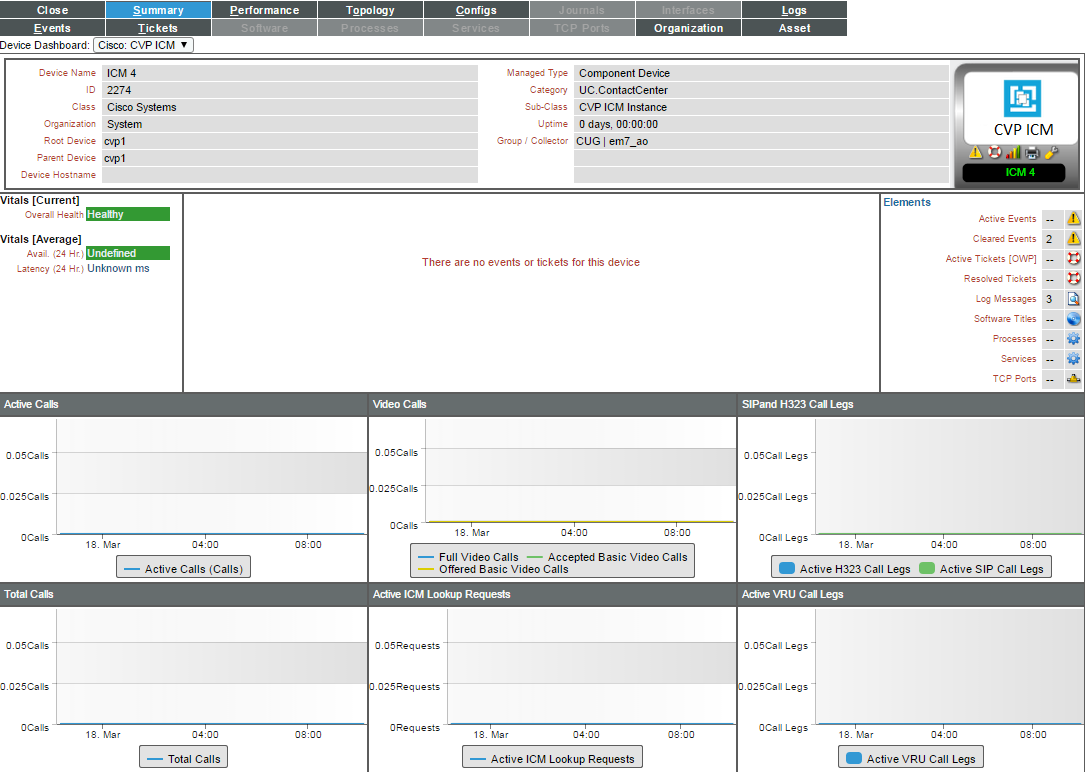
Task: Open device tools via the wrench icon
Action: (x=1051, y=152)
